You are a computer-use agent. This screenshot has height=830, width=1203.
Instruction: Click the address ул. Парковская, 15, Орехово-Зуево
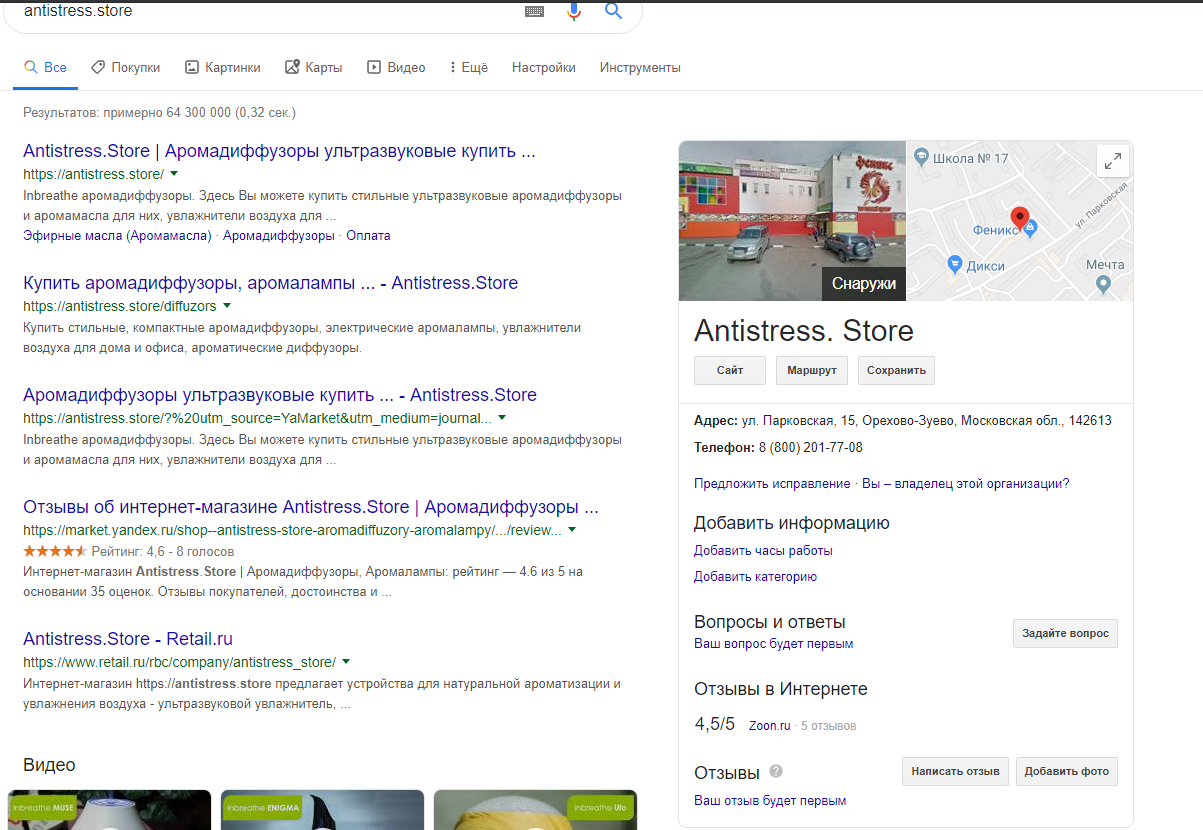[x=927, y=421]
